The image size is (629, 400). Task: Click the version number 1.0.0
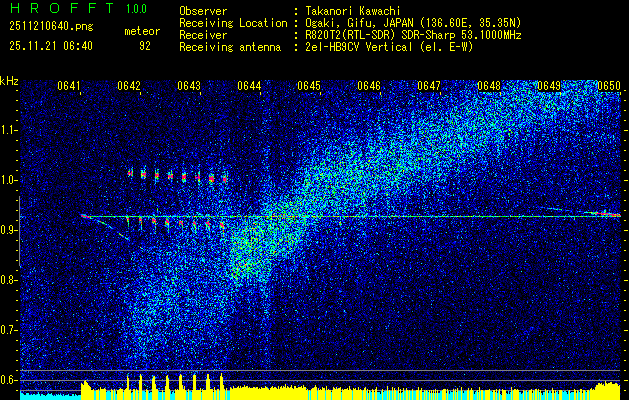pyautogui.click(x=136, y=9)
